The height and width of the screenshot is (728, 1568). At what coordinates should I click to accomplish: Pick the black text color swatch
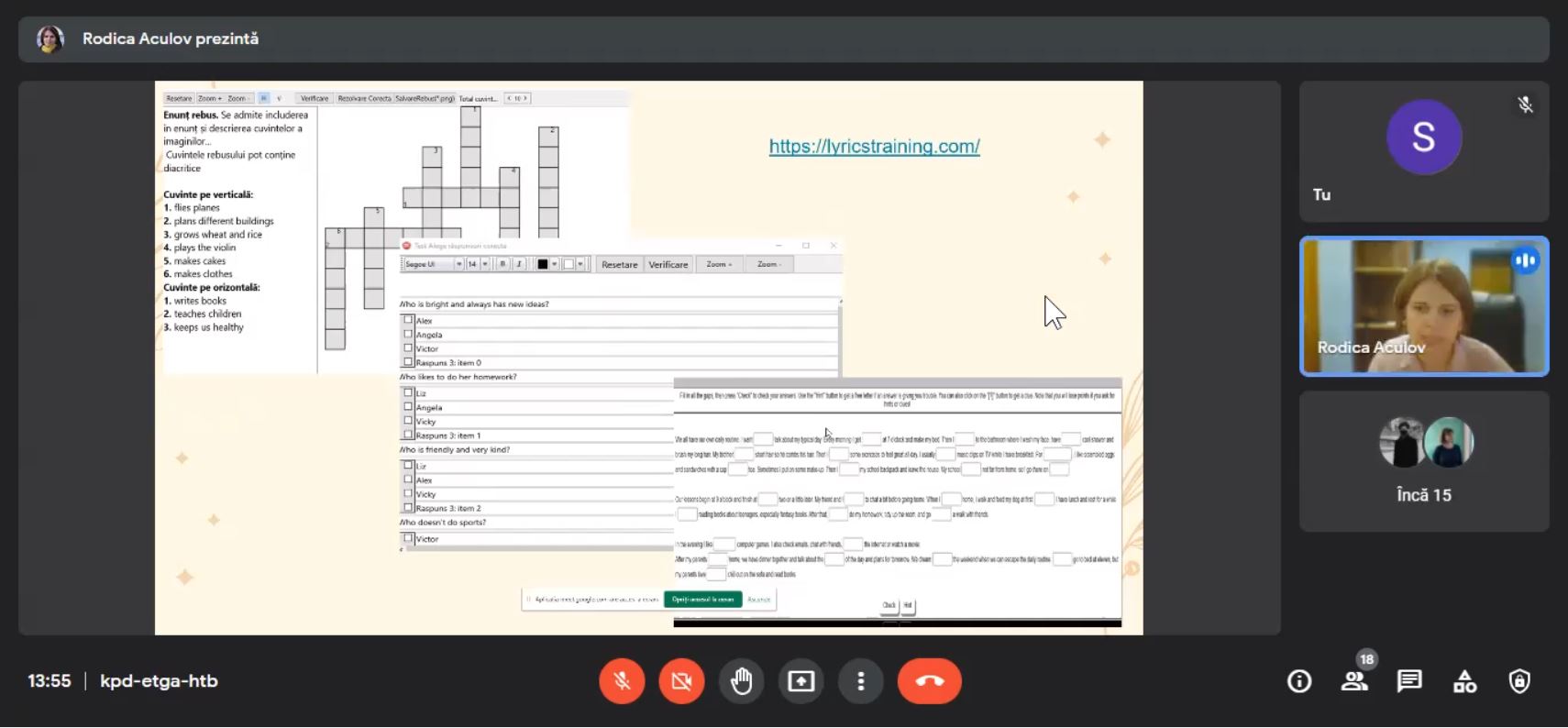tap(542, 264)
